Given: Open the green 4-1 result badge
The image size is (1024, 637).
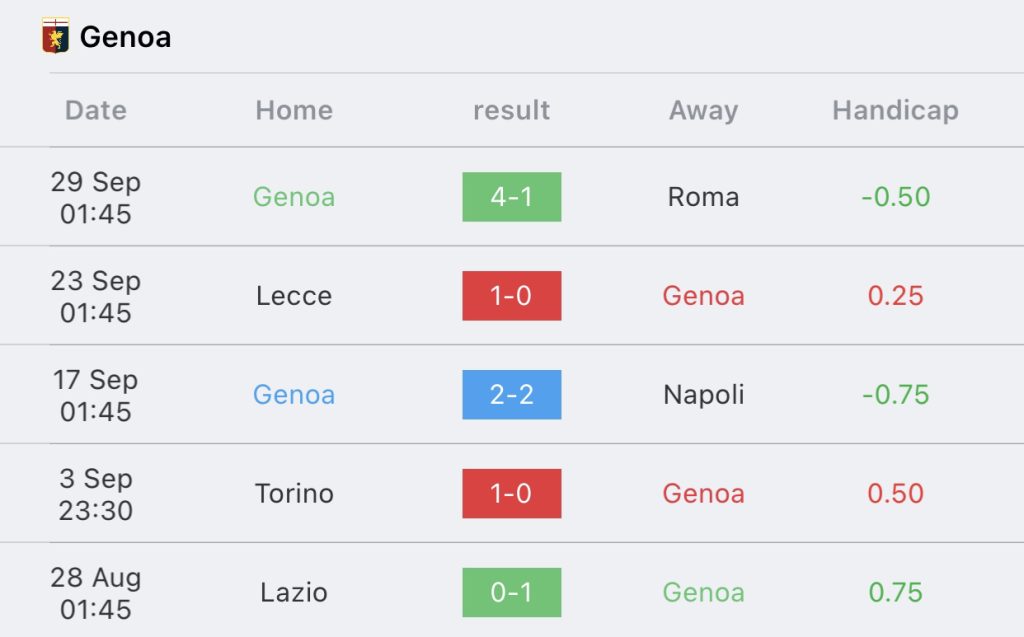Looking at the screenshot, I should [x=511, y=197].
